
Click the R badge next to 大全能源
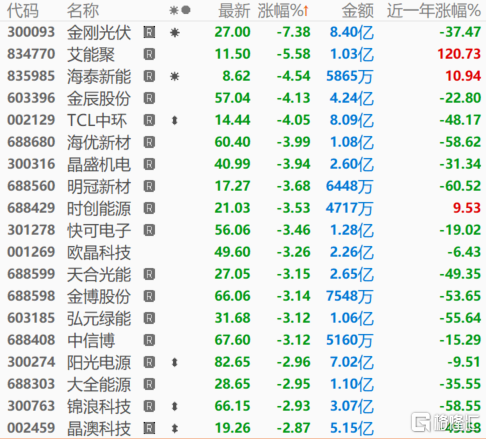[149, 384]
